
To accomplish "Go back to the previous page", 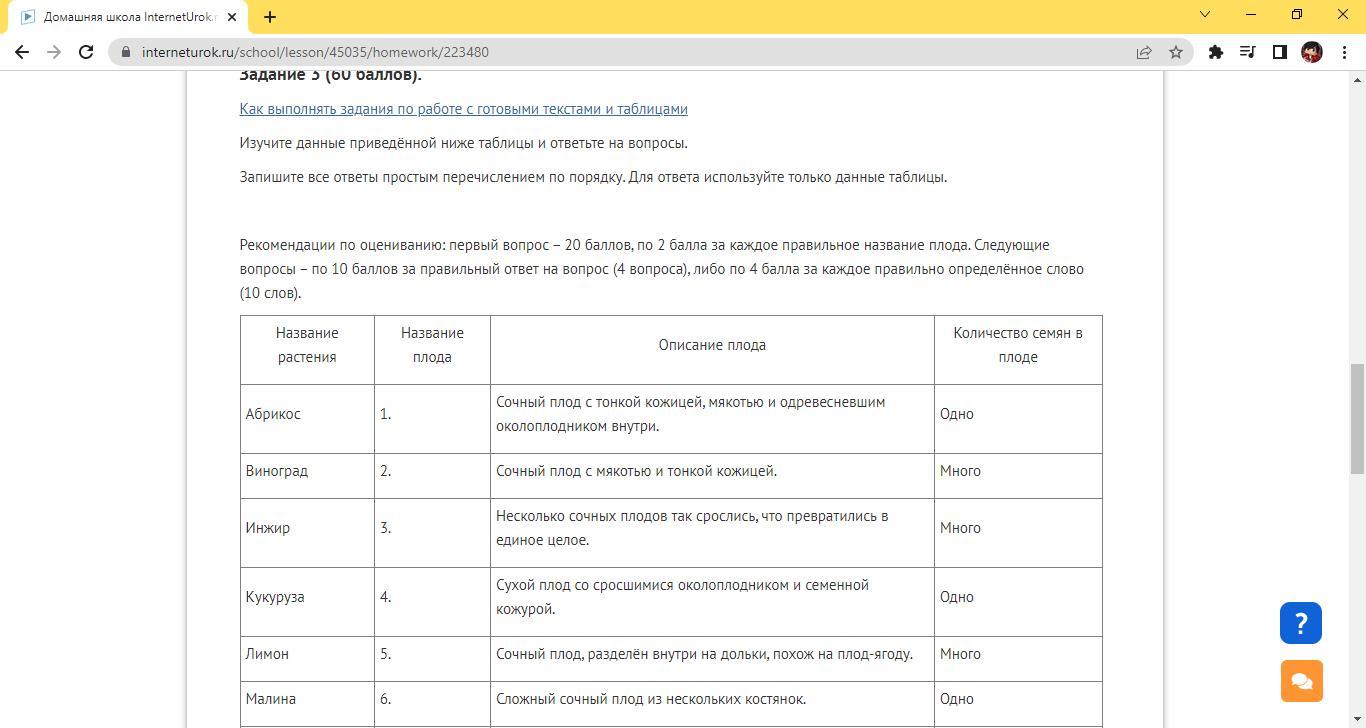I will pyautogui.click(x=22, y=52).
